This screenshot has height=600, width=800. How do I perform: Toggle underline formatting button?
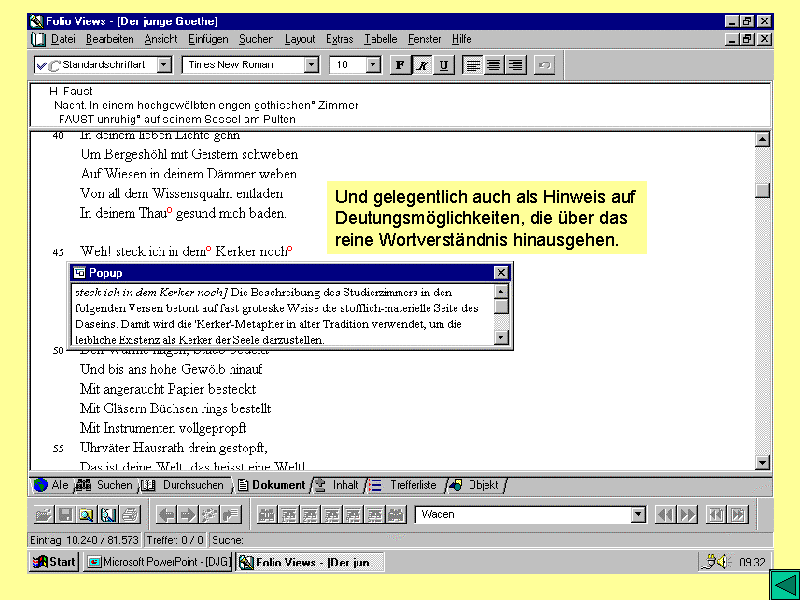pos(444,65)
